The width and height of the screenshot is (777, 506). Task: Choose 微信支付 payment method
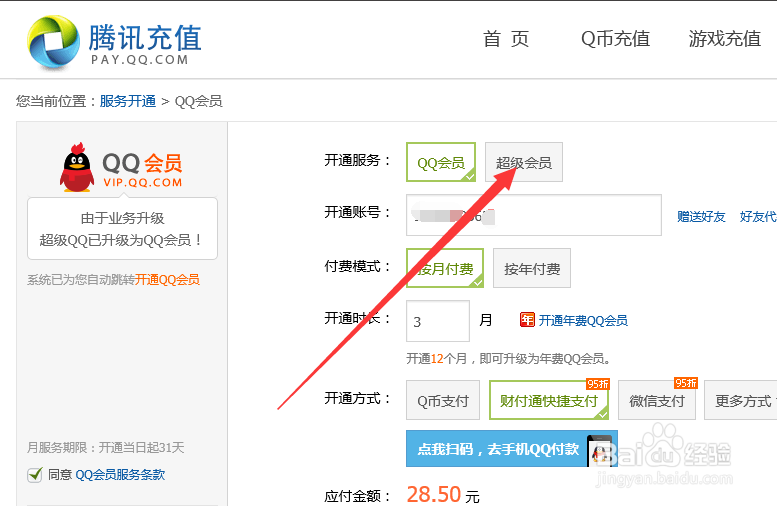tap(657, 400)
